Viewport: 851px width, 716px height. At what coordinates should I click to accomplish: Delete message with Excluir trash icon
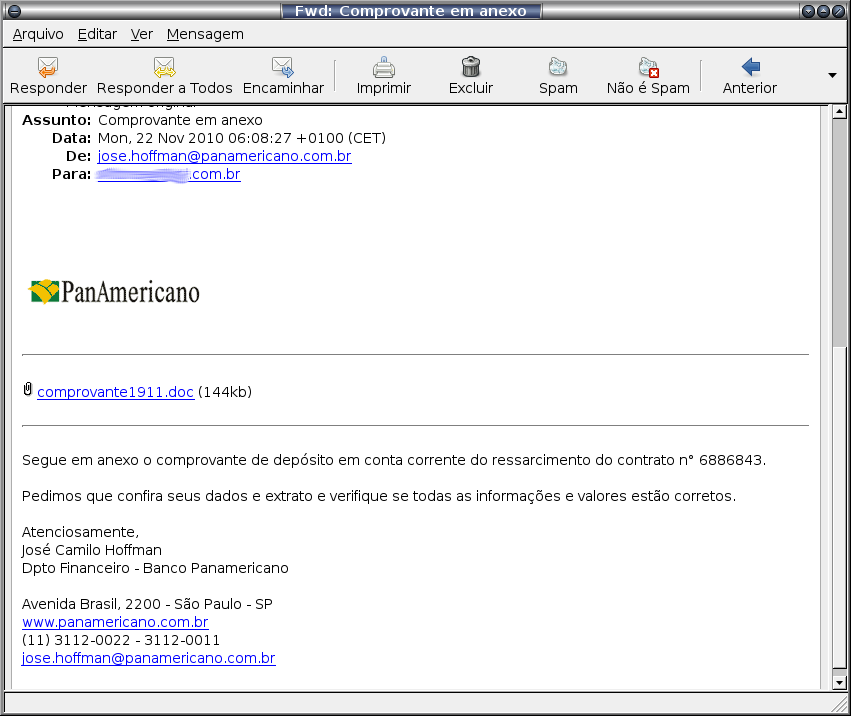pyautogui.click(x=471, y=67)
